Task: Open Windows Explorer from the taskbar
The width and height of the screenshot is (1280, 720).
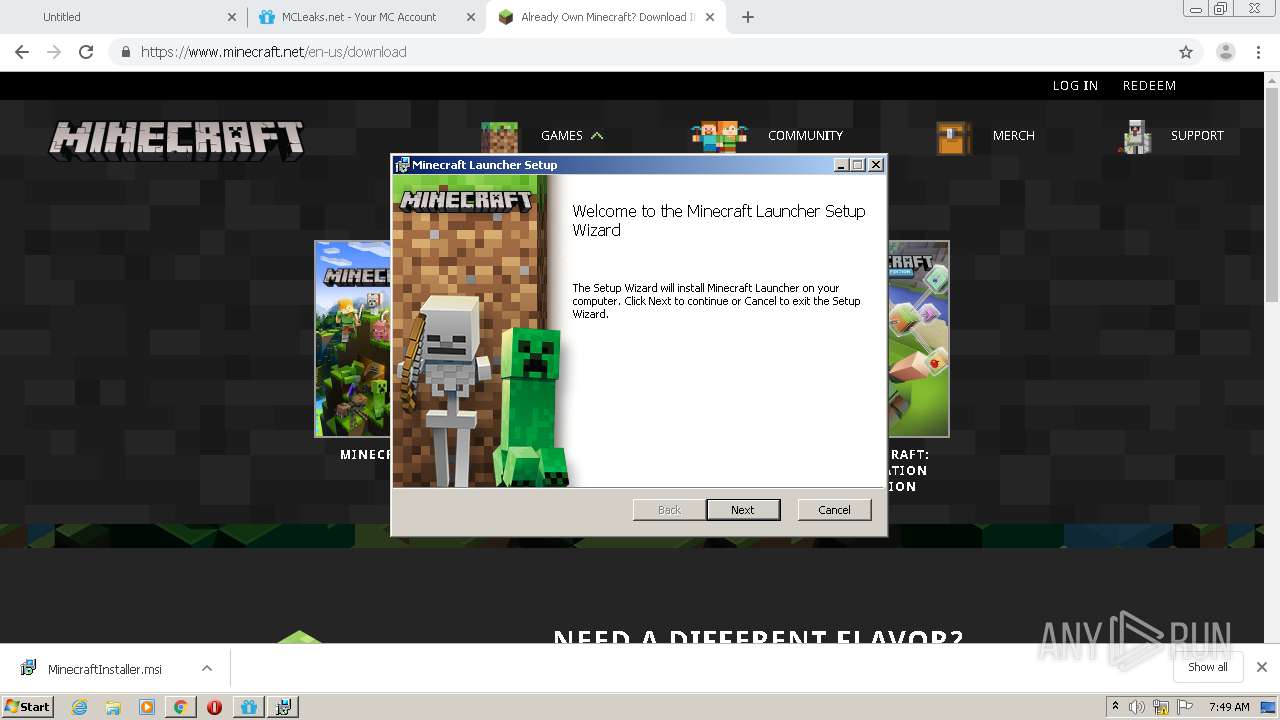Action: [113, 707]
